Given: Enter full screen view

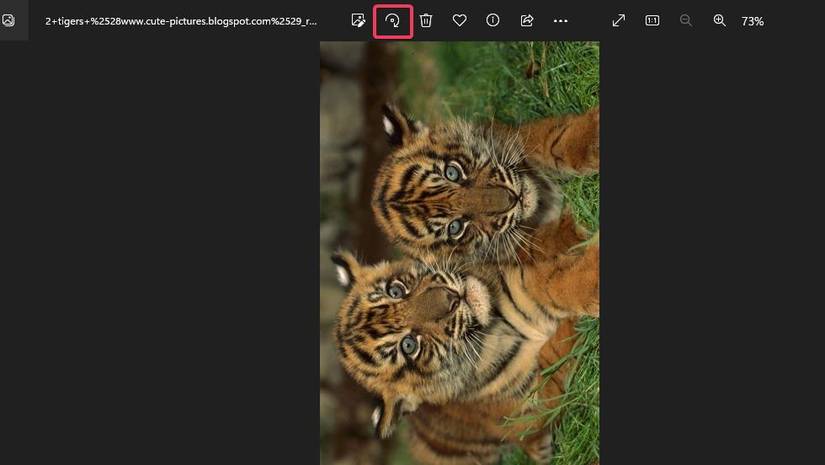Looking at the screenshot, I should 619,21.
